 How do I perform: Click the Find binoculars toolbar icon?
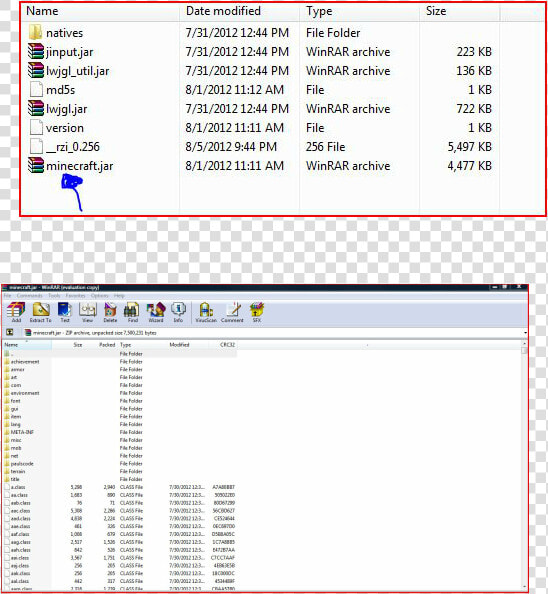point(132,310)
